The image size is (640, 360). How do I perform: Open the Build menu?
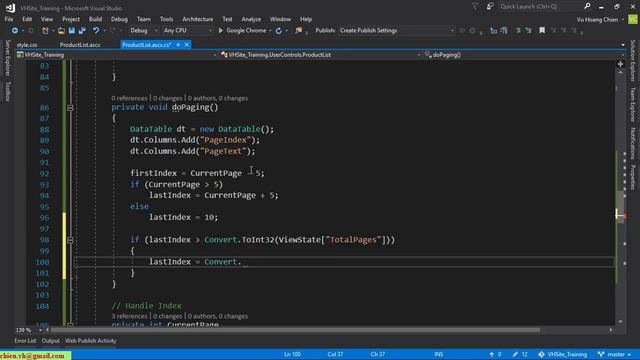click(96, 19)
